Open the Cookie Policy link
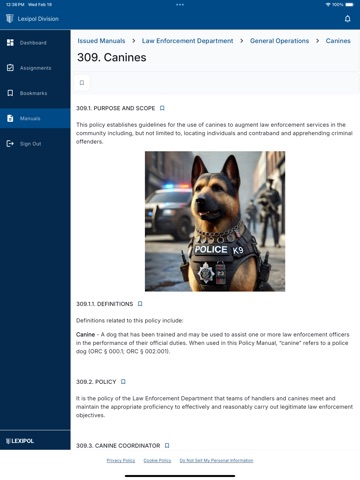 coord(157,460)
